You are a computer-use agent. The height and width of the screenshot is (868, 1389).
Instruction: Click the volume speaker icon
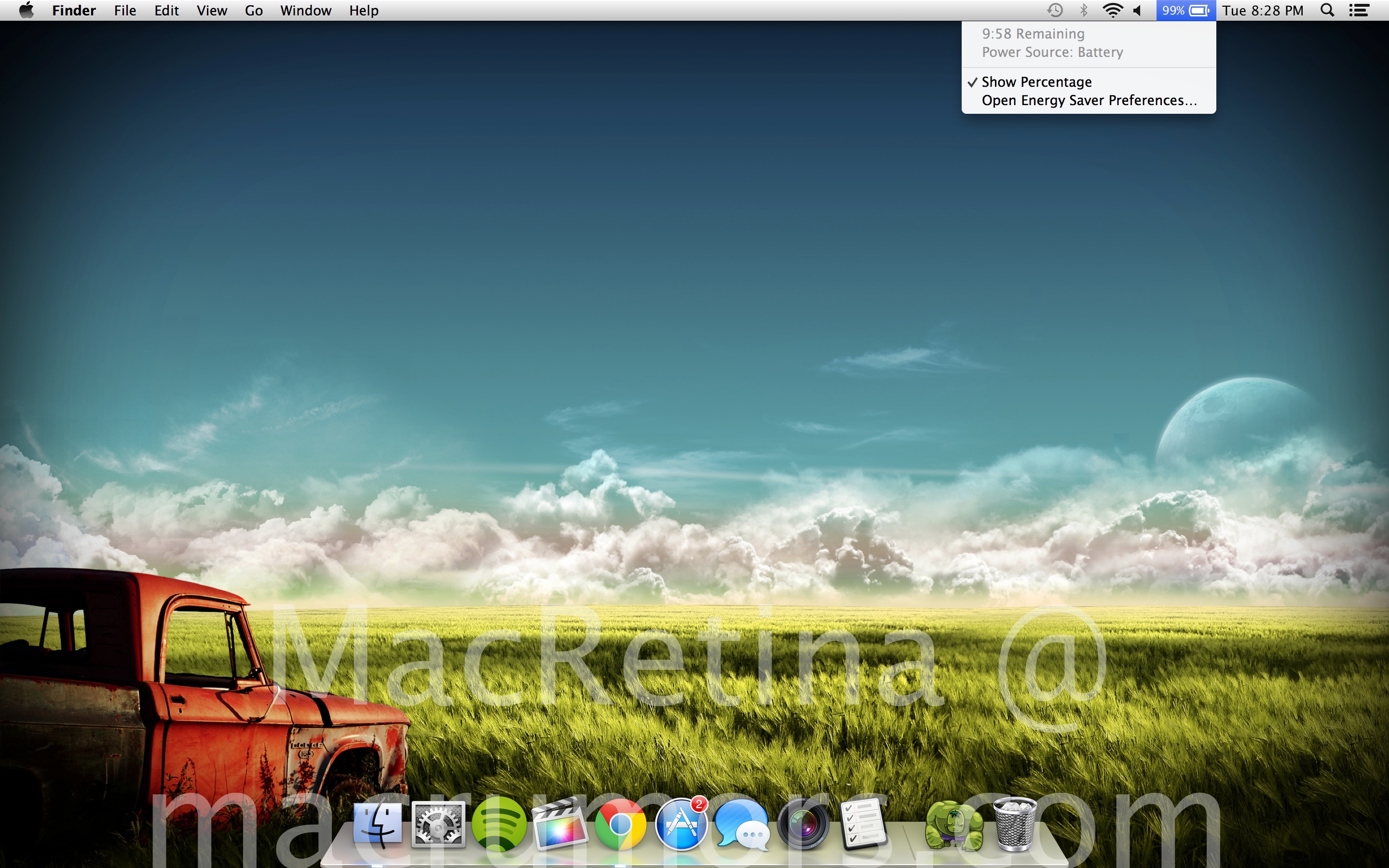tap(1138, 10)
